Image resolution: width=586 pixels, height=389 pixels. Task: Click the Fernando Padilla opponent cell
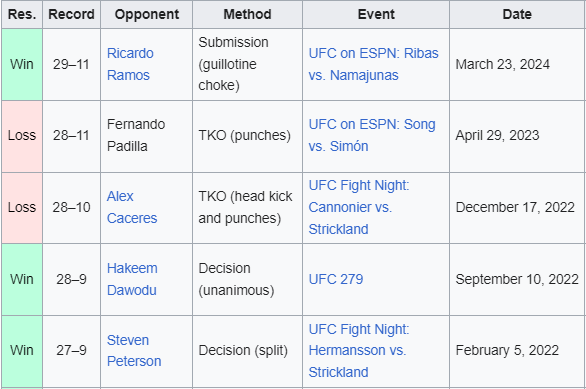146,135
